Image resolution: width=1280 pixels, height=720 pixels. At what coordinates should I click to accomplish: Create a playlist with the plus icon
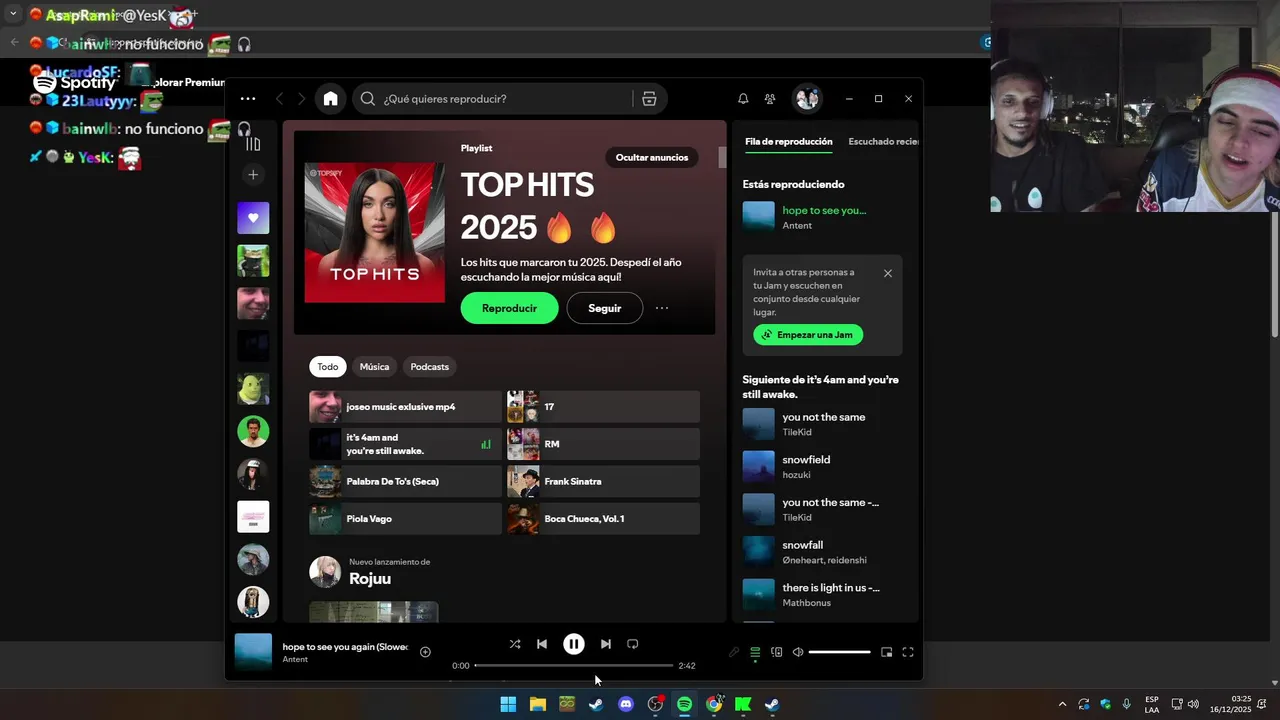click(x=253, y=175)
